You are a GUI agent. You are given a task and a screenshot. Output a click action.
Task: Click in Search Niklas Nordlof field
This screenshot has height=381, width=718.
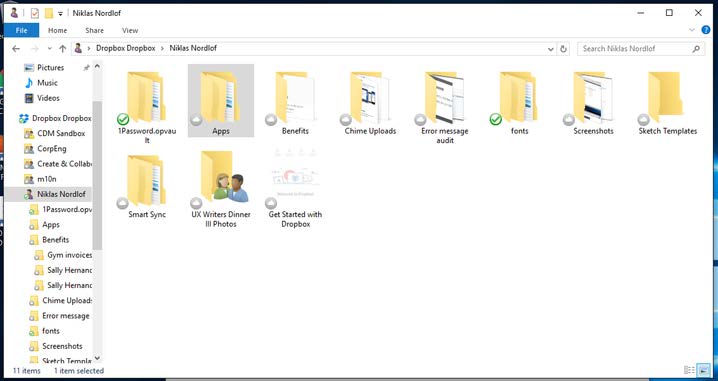[640, 49]
